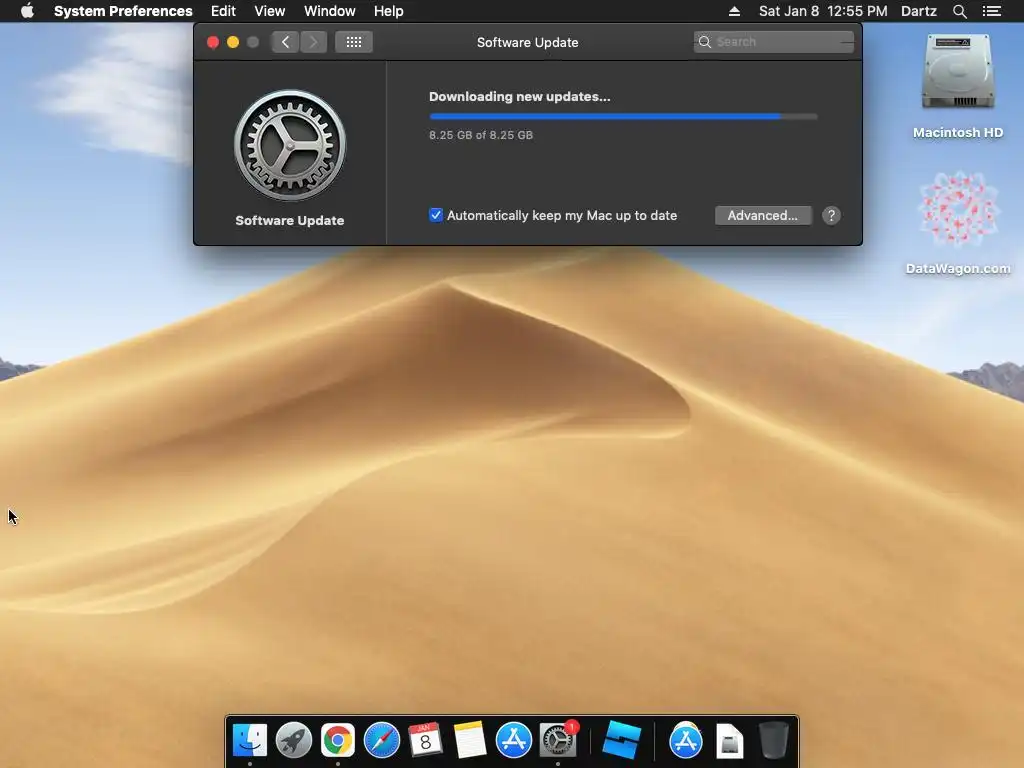Click the download progress bar

point(623,116)
